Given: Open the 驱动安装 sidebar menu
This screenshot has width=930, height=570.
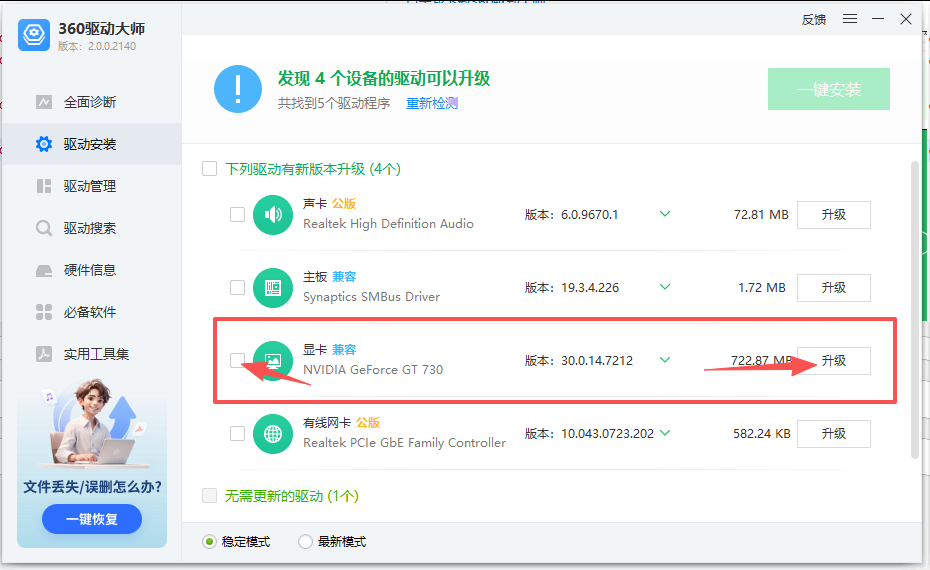Looking at the screenshot, I should click(x=92, y=144).
